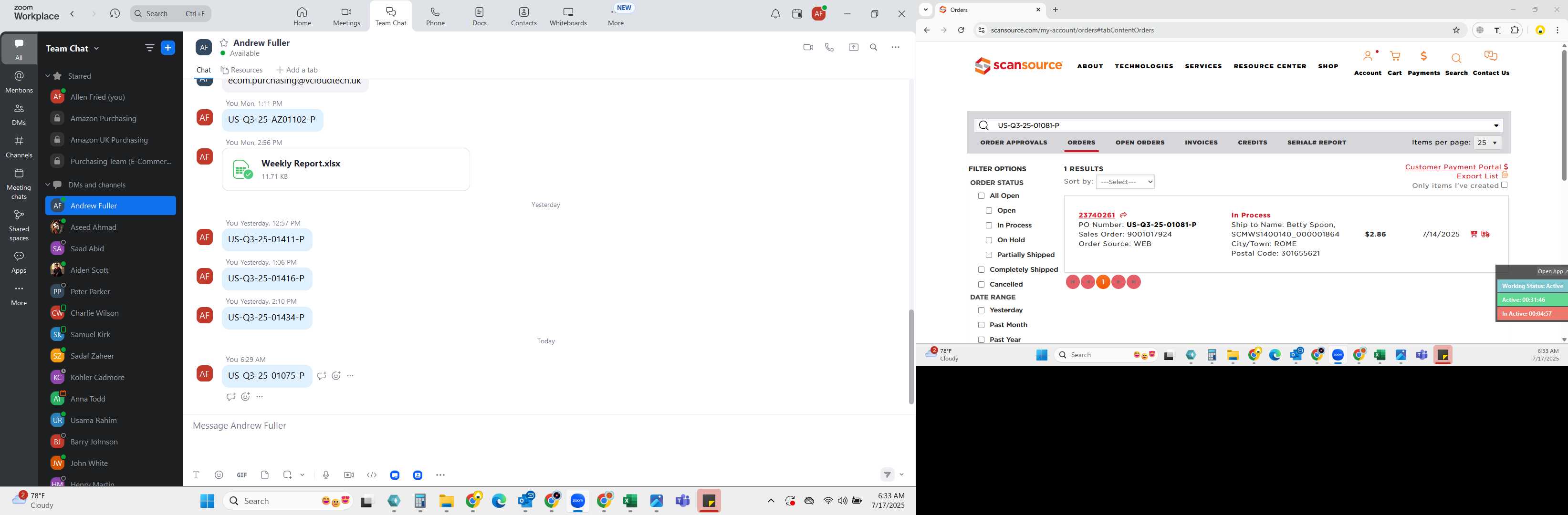Click Add a tab in chat header
The height and width of the screenshot is (515, 1568).
click(297, 70)
